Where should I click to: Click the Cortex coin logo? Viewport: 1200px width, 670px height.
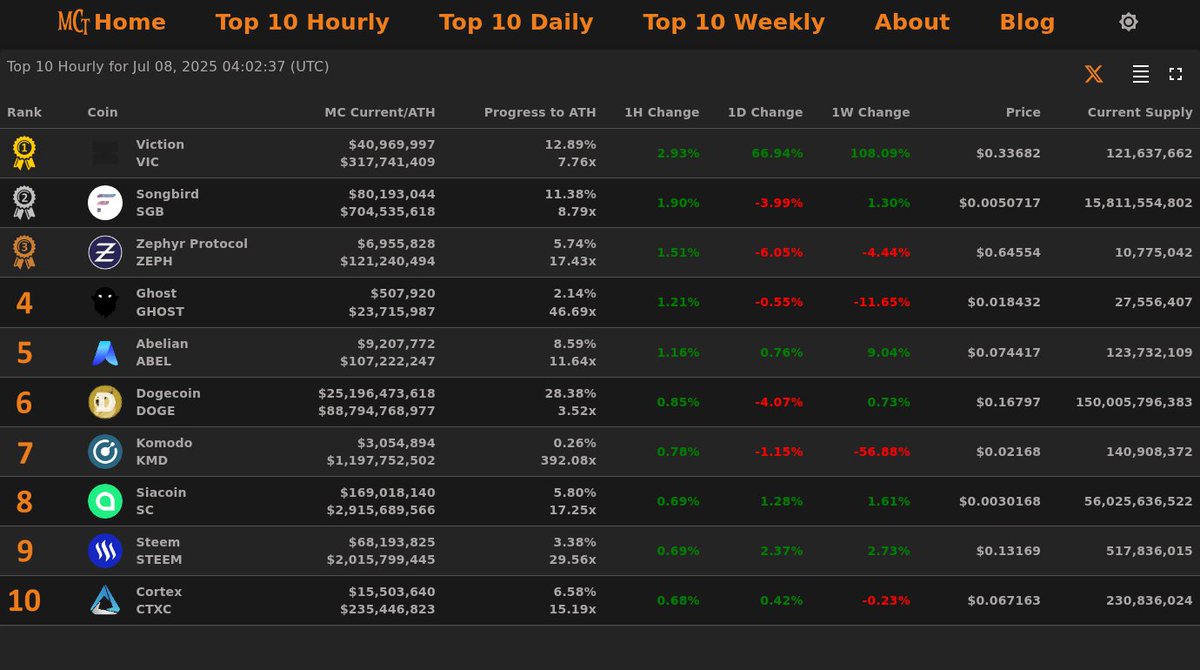105,600
